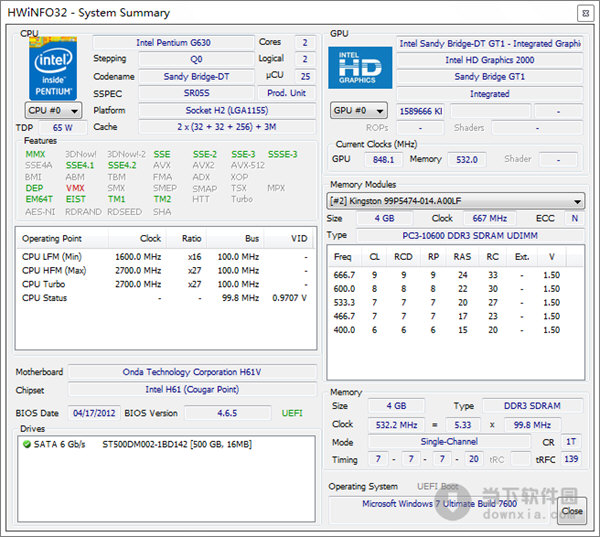600x537 pixels.
Task: Click the µCU 25 value field
Action: pos(305,77)
